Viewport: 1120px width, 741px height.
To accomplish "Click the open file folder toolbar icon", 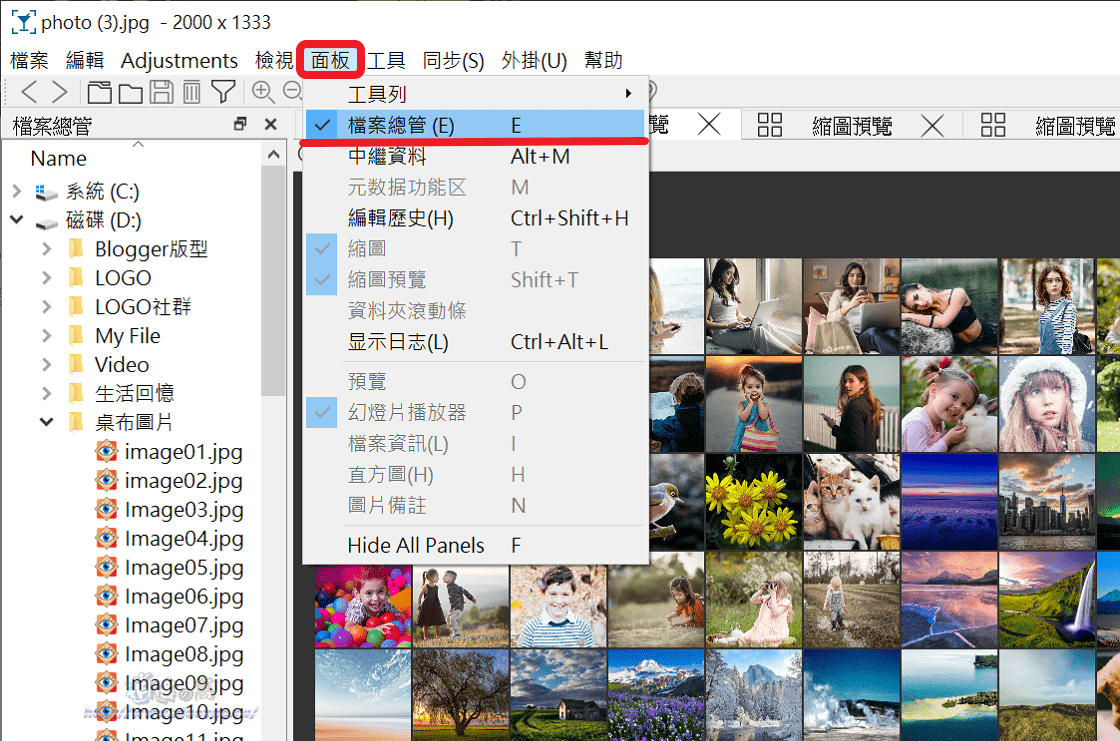I will pyautogui.click(x=99, y=91).
